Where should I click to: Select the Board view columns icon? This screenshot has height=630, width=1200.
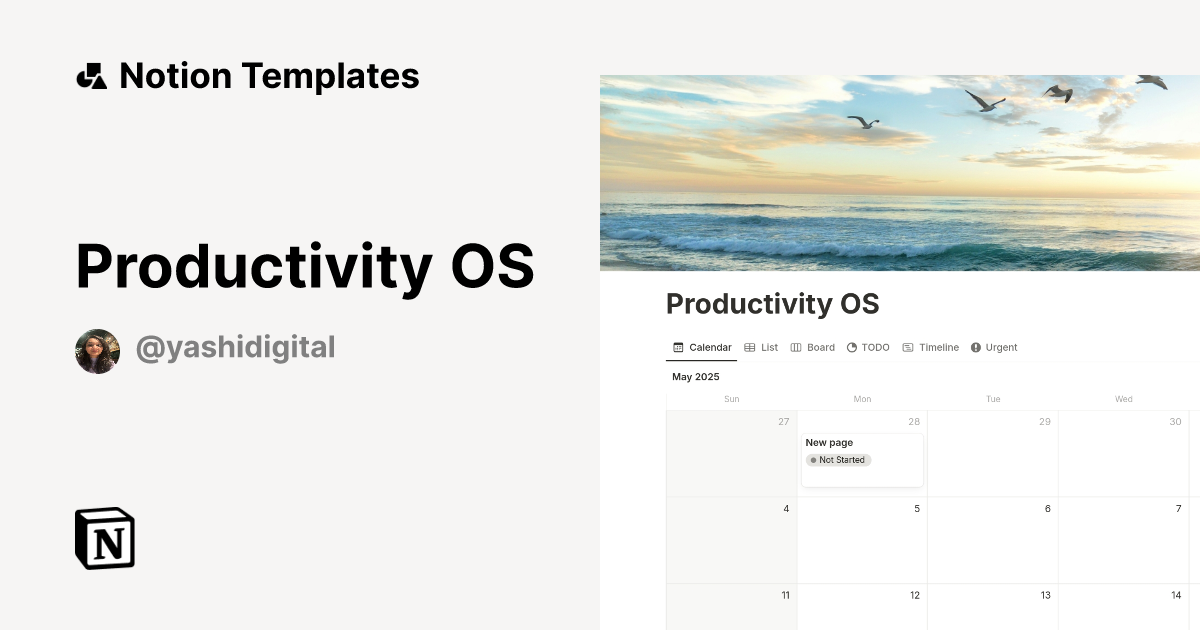coord(796,347)
